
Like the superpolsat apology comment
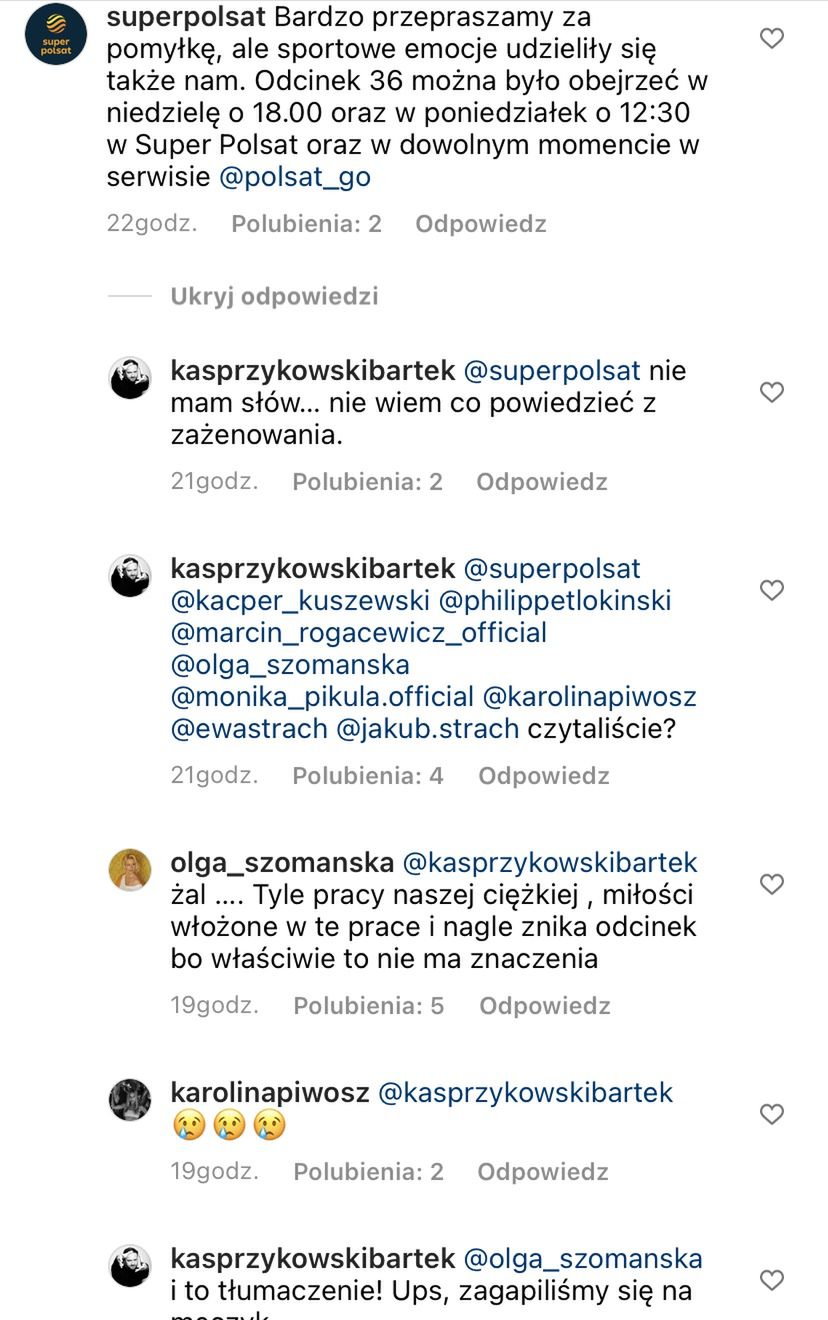click(772, 39)
